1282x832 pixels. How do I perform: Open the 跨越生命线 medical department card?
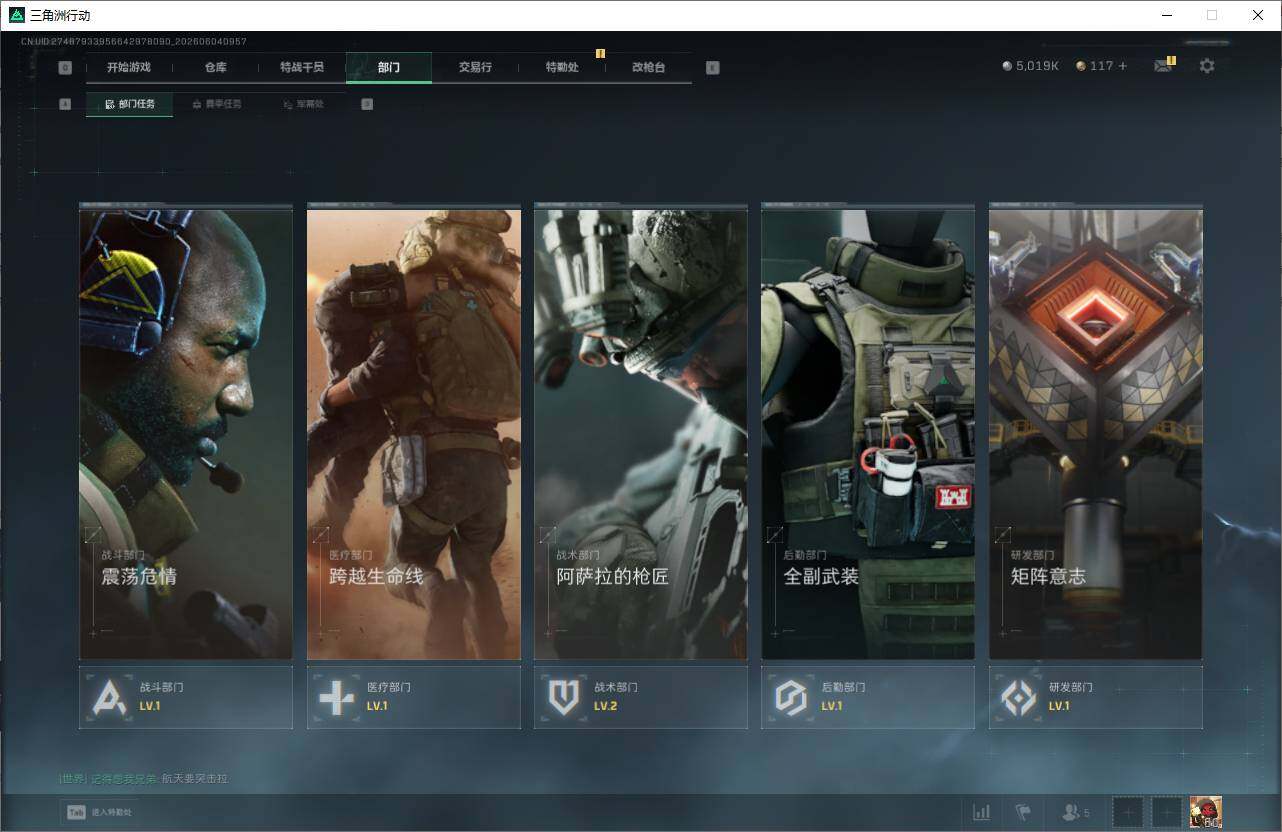(413, 432)
